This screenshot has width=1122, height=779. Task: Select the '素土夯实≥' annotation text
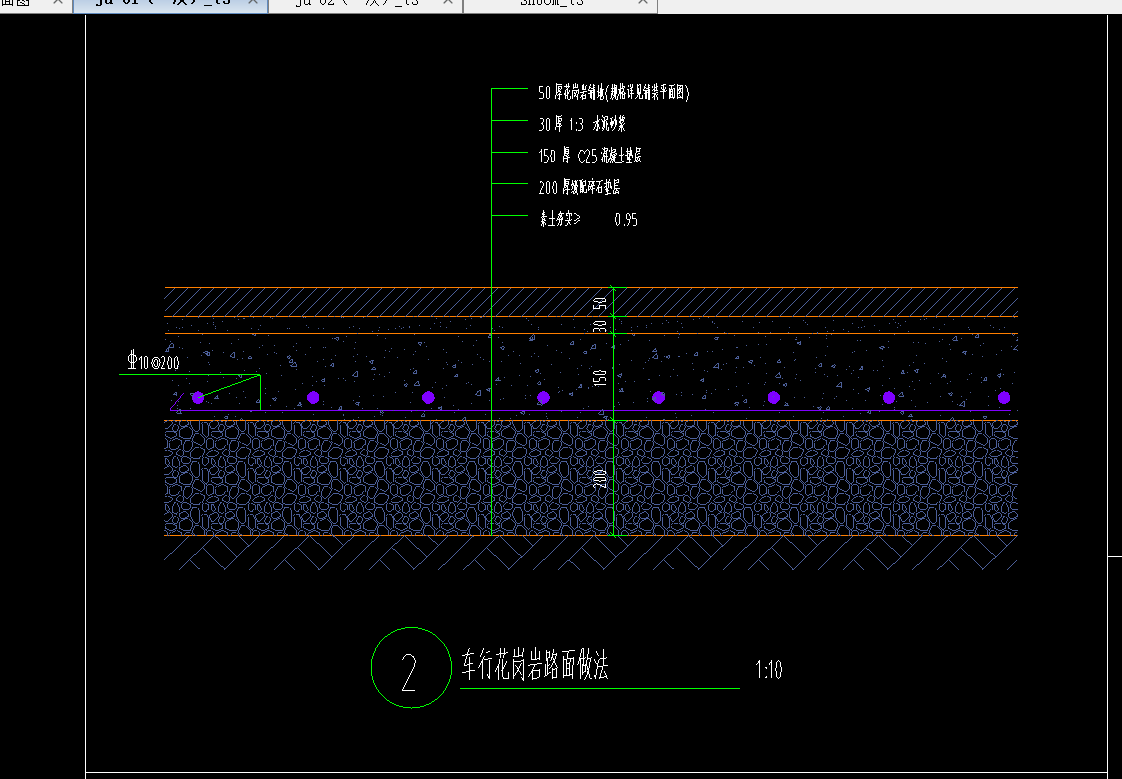point(560,219)
